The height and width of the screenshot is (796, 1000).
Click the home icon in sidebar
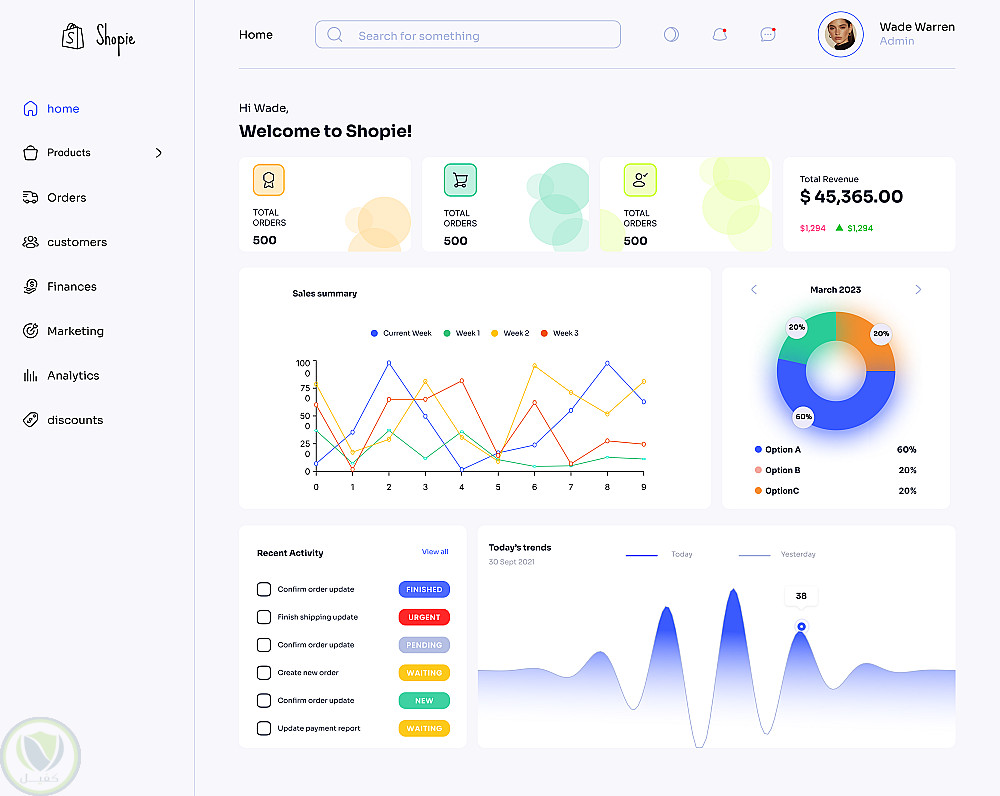tap(30, 108)
